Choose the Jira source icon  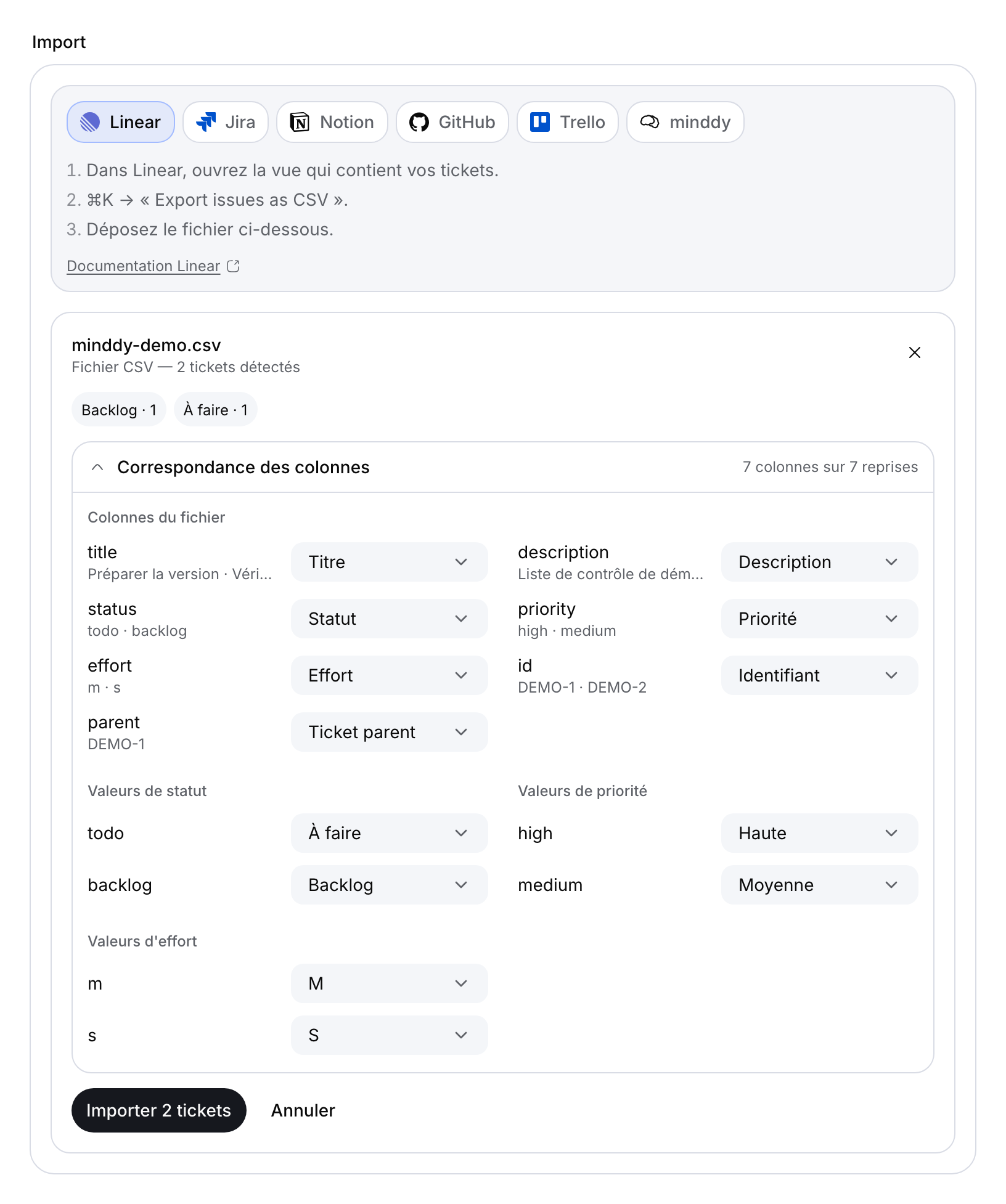[206, 122]
